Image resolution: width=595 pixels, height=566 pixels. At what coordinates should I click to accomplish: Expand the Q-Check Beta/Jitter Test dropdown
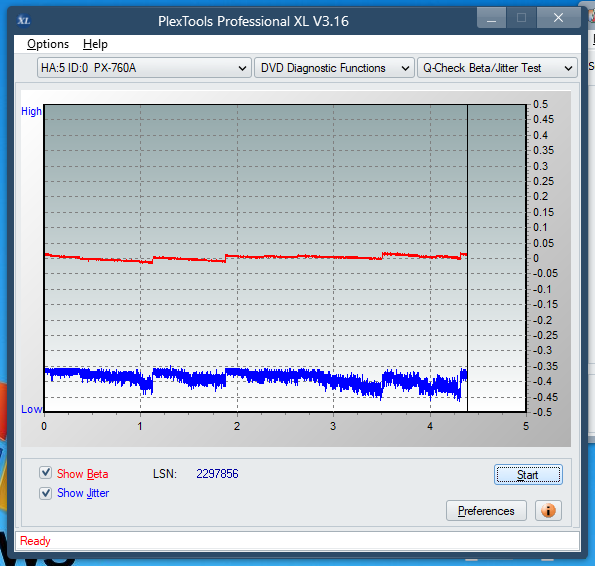(497, 68)
